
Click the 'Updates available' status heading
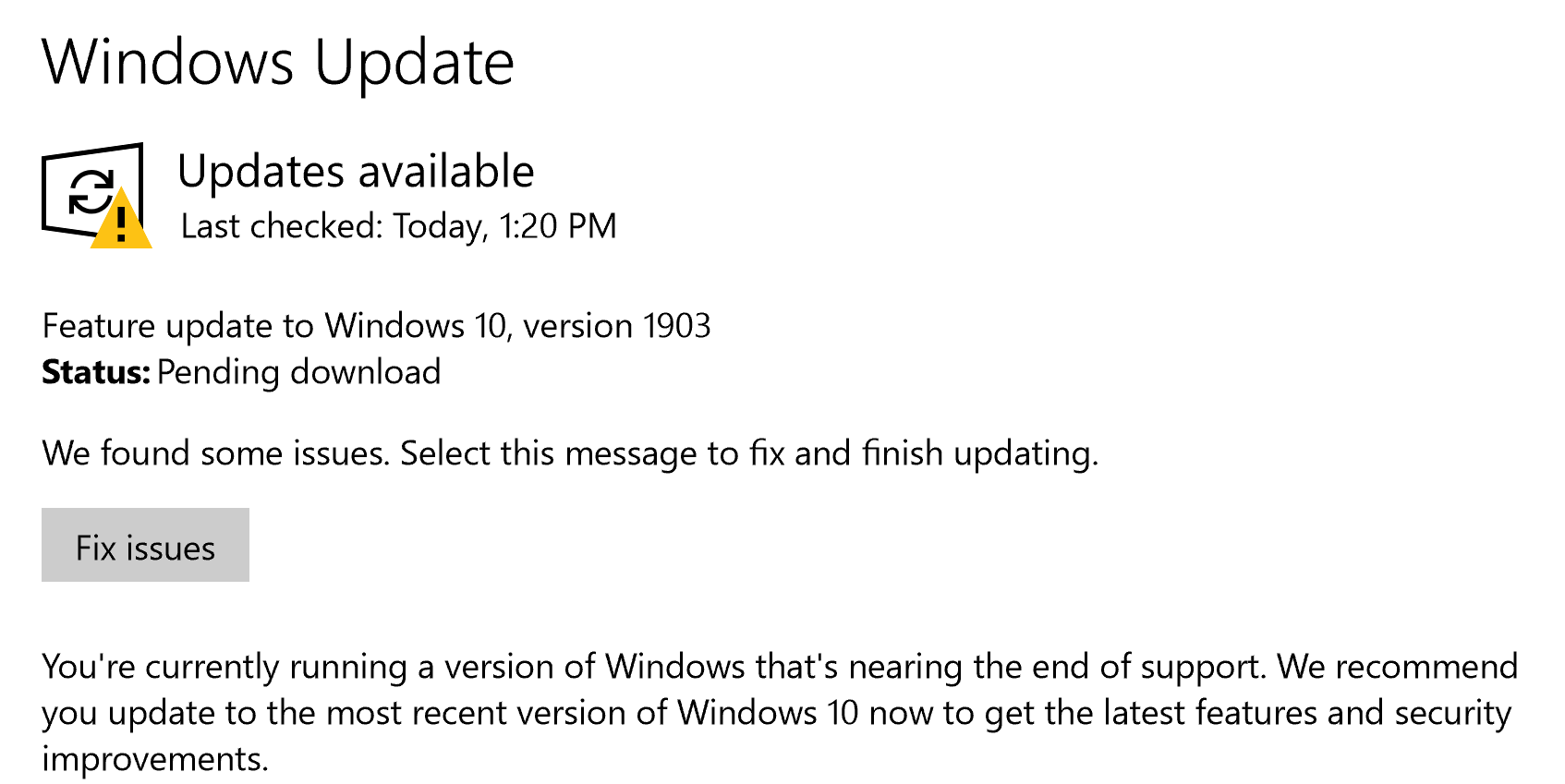[356, 172]
